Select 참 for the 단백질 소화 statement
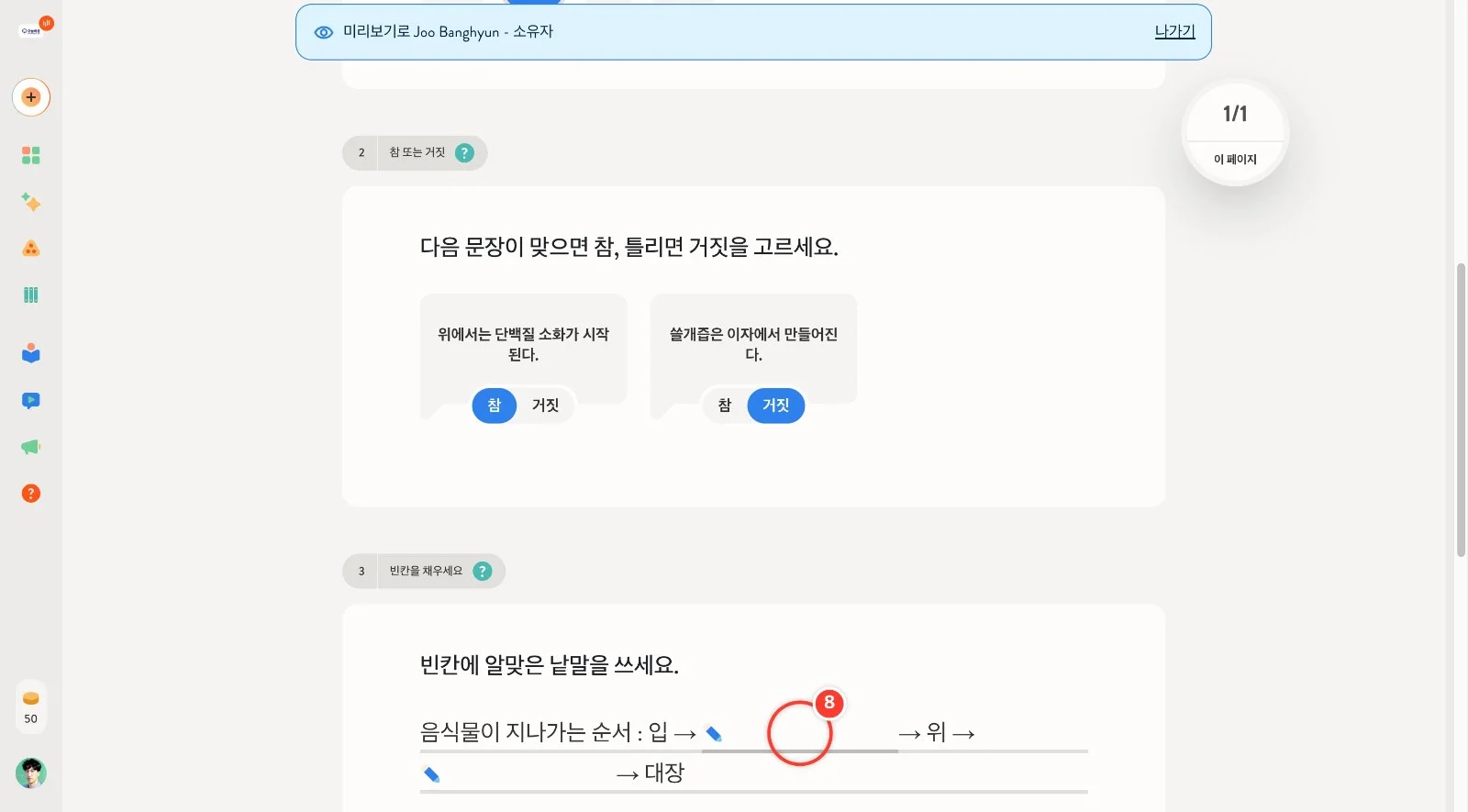1468x812 pixels. [x=495, y=406]
